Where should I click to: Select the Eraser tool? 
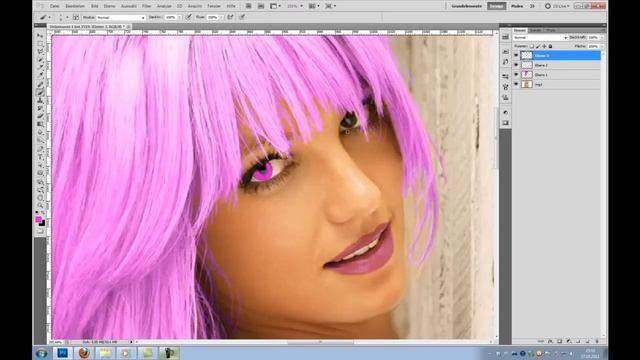coord(40,116)
